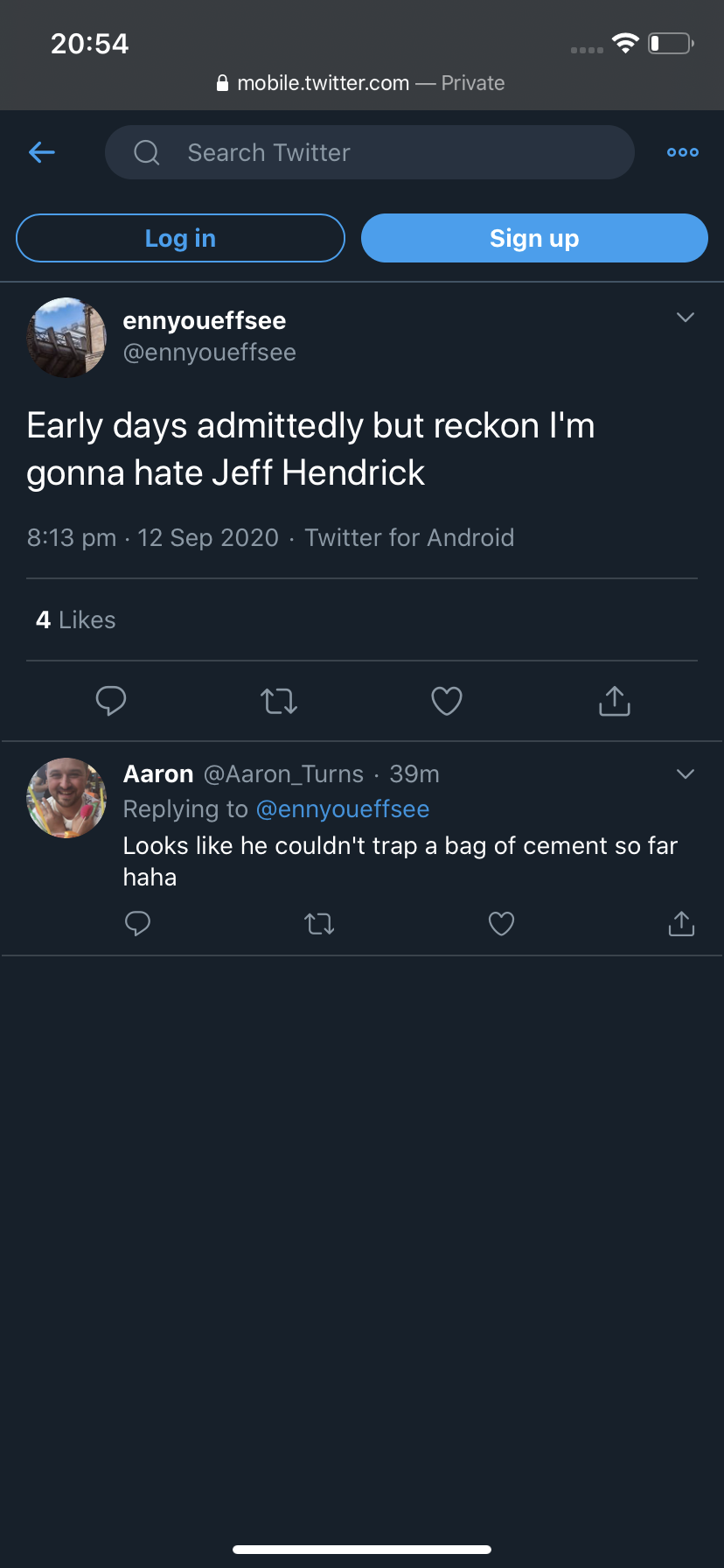Open the chevron menu on Aaron's reply

pos(686,774)
